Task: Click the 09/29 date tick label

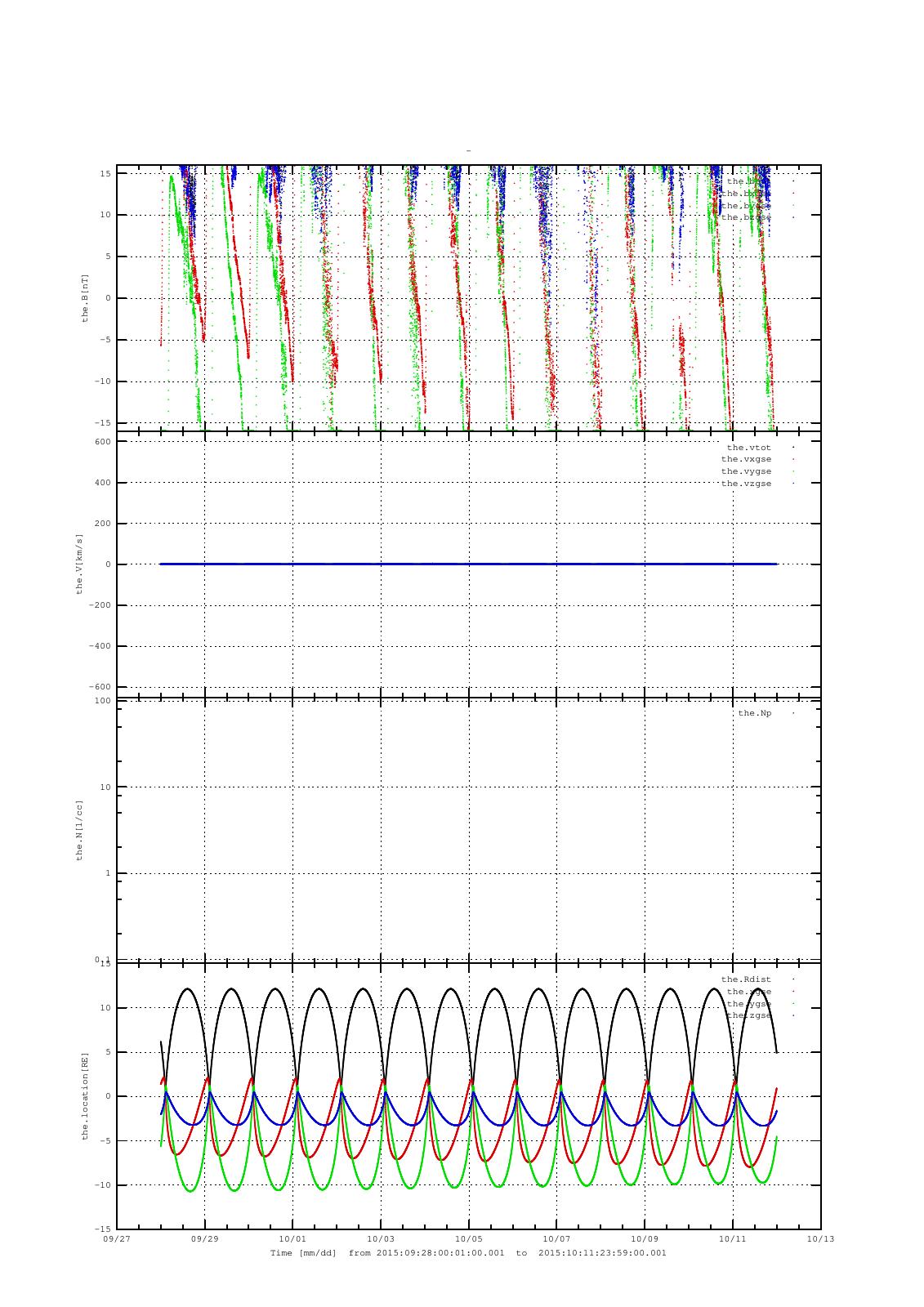Action: click(x=204, y=1239)
